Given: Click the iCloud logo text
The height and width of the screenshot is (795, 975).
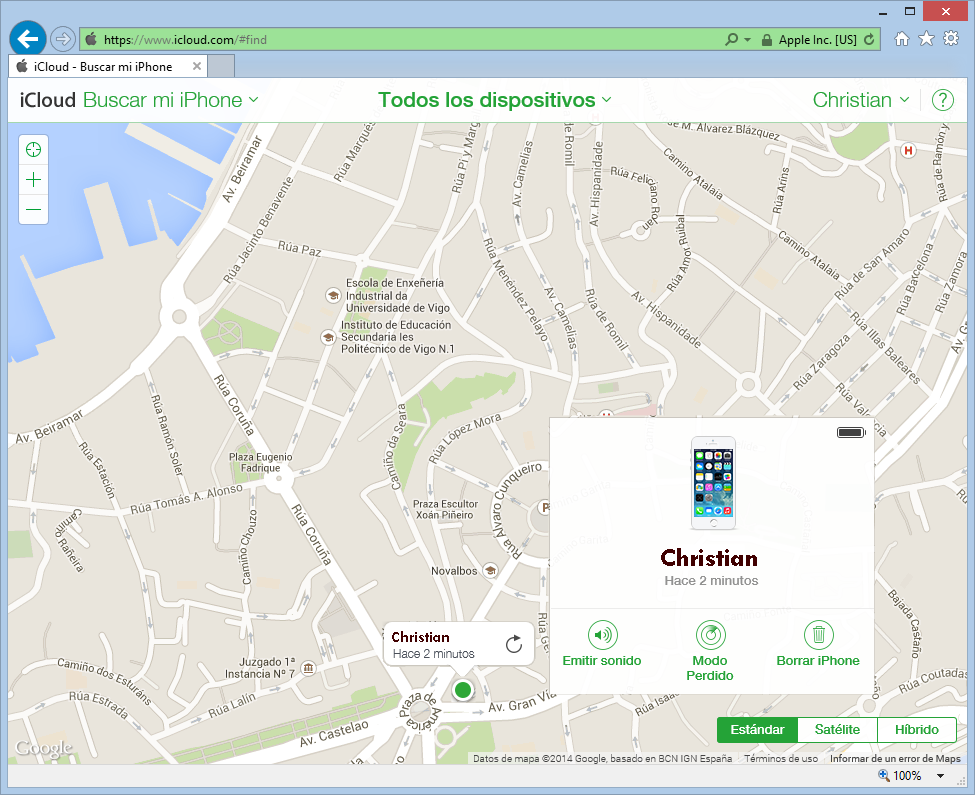Looking at the screenshot, I should click(x=47, y=100).
